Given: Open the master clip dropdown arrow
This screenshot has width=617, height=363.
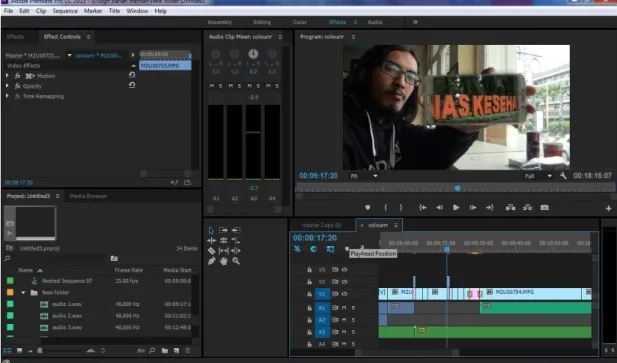Looking at the screenshot, I should tap(69, 55).
